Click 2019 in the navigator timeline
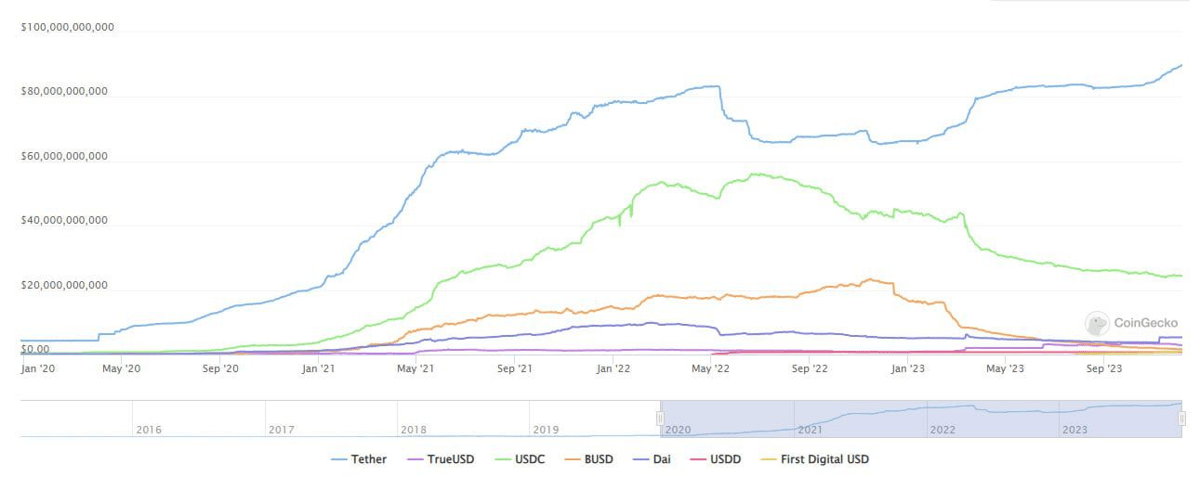The width and height of the screenshot is (1200, 477). (545, 429)
